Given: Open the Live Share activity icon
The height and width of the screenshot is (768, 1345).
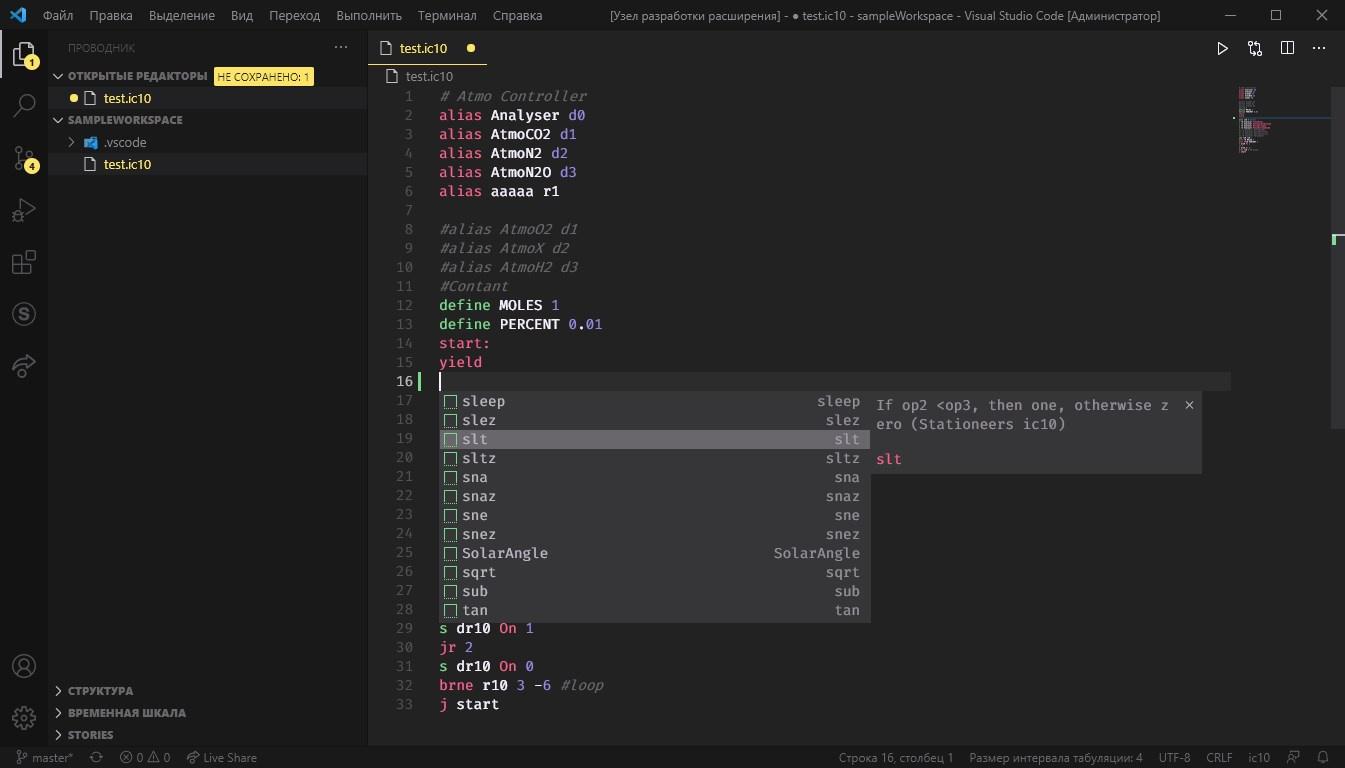Looking at the screenshot, I should pyautogui.click(x=24, y=366).
